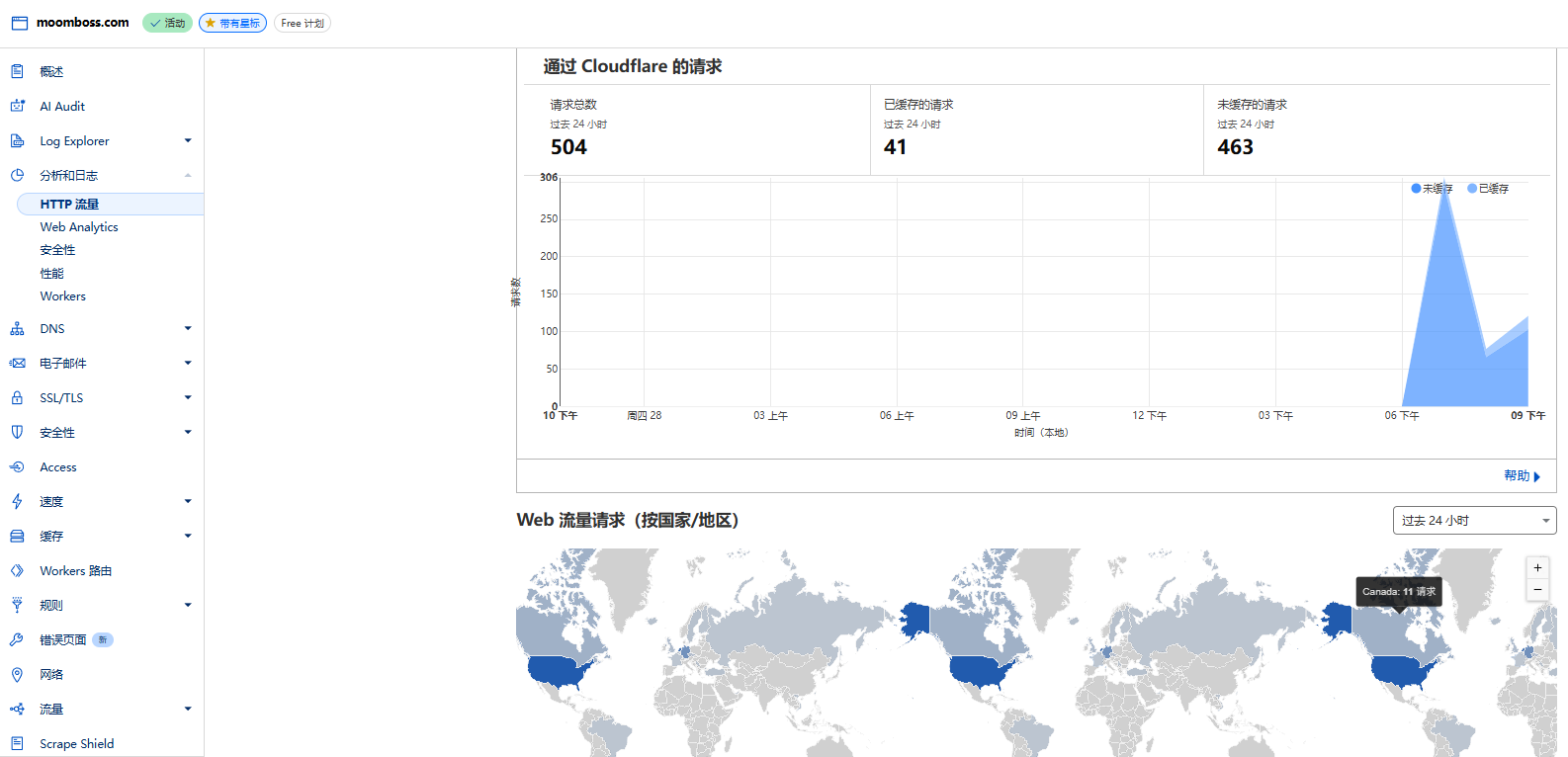Click 未缓存的请求 463 stat card
Screen dimensions: 1568x757
[x=1377, y=129]
